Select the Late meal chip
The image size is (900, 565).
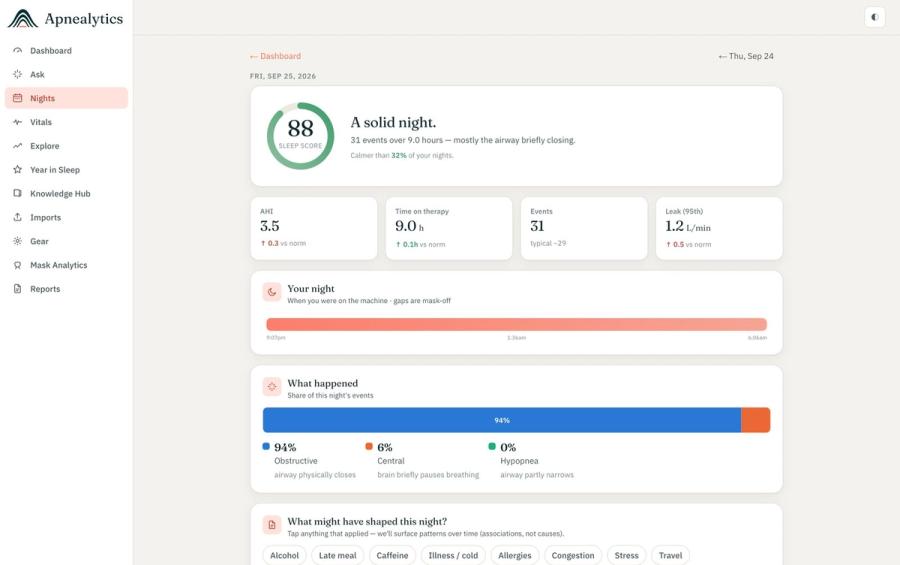(338, 555)
